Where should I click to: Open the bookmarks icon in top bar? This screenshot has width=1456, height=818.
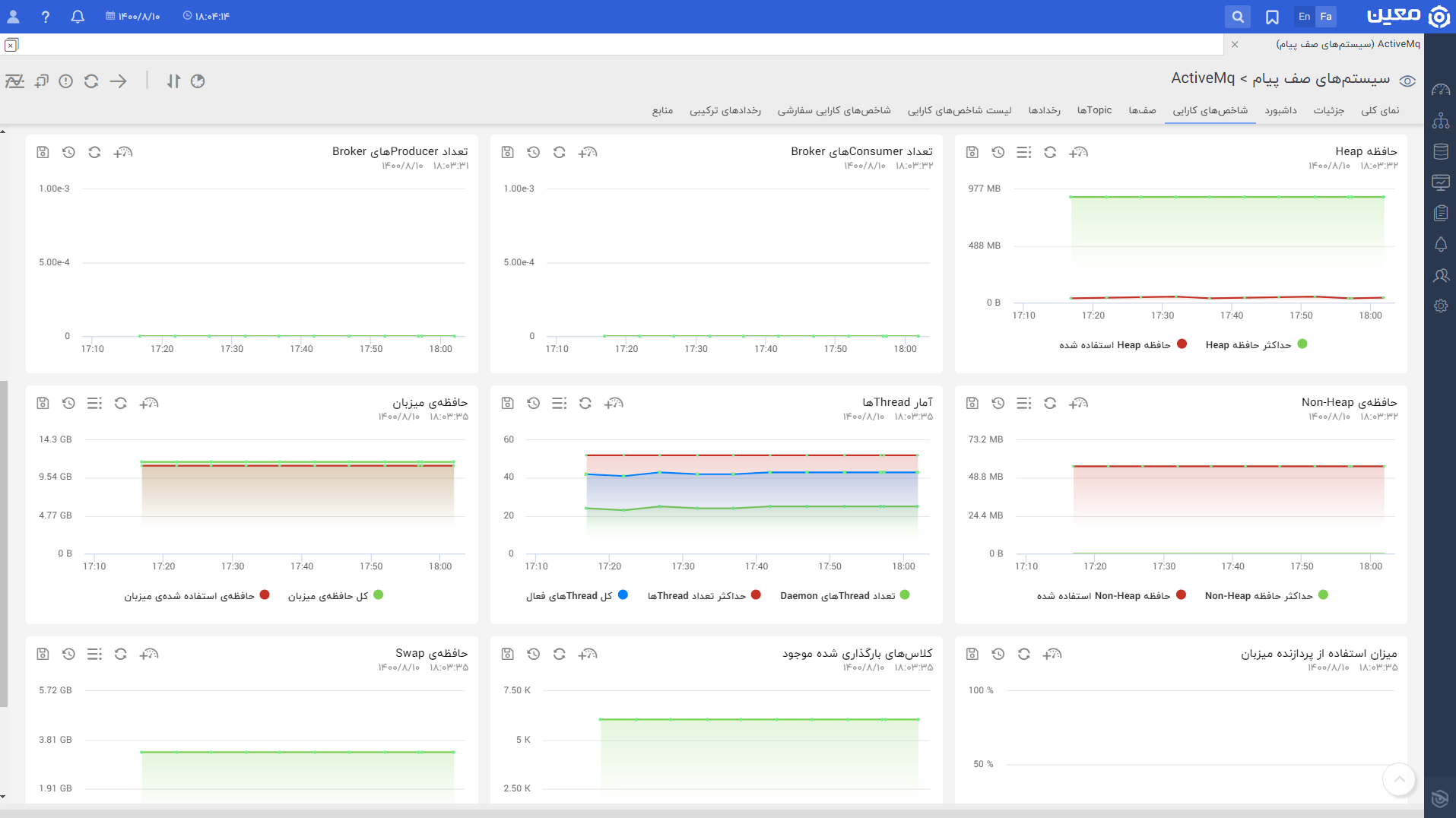[x=1272, y=16]
